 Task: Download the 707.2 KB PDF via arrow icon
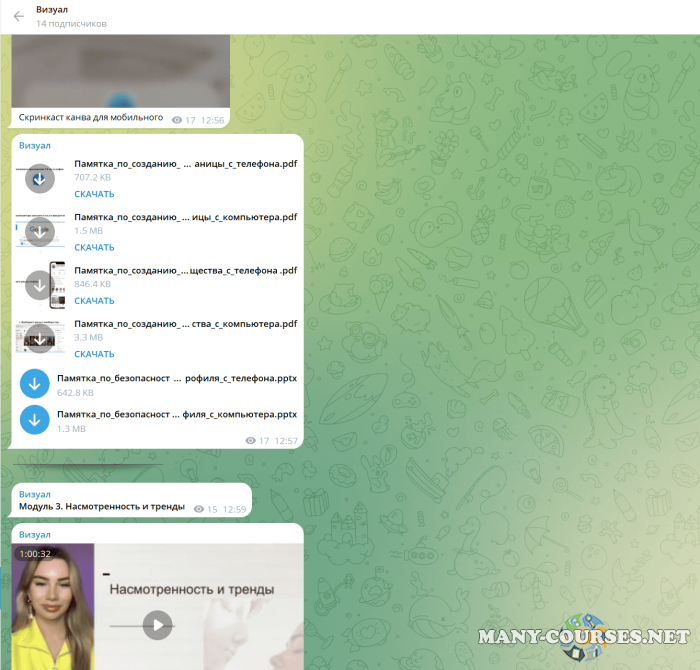click(39, 178)
